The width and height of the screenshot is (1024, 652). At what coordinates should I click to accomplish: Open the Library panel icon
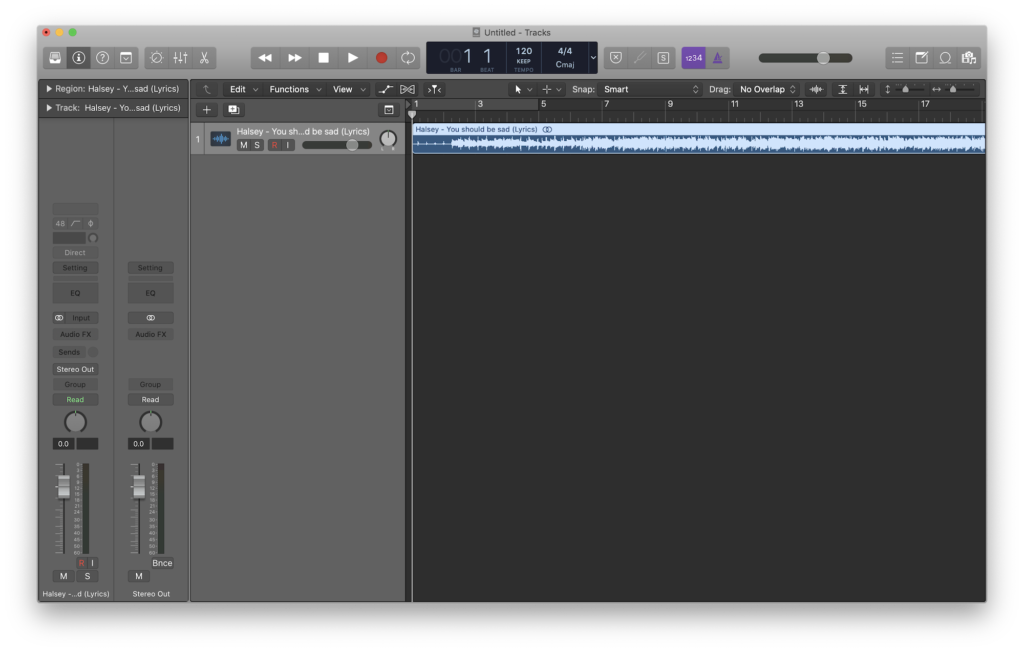click(55, 58)
